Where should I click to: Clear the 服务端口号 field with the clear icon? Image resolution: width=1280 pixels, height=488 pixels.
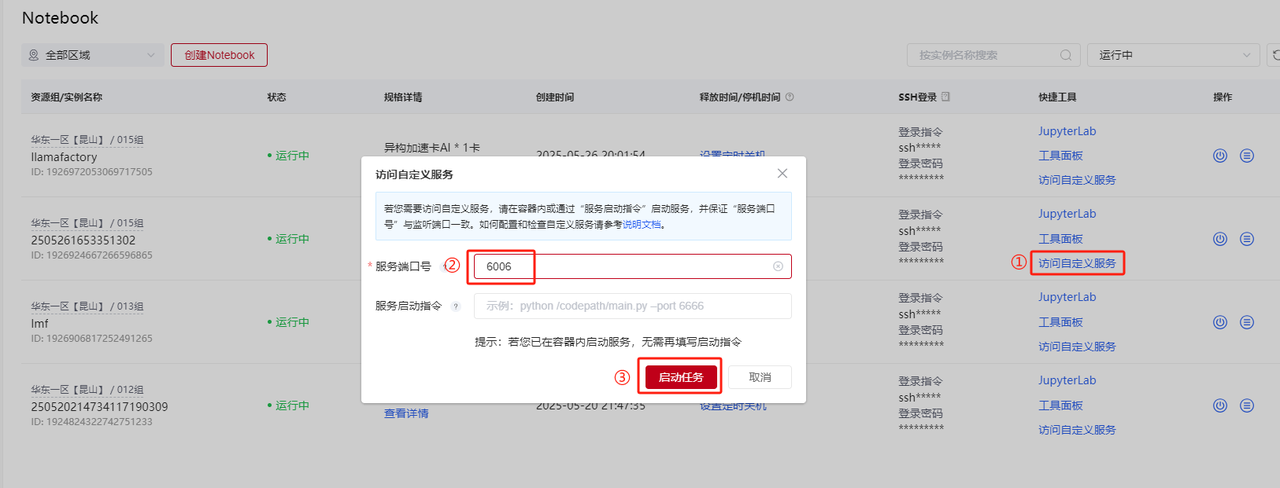click(777, 267)
